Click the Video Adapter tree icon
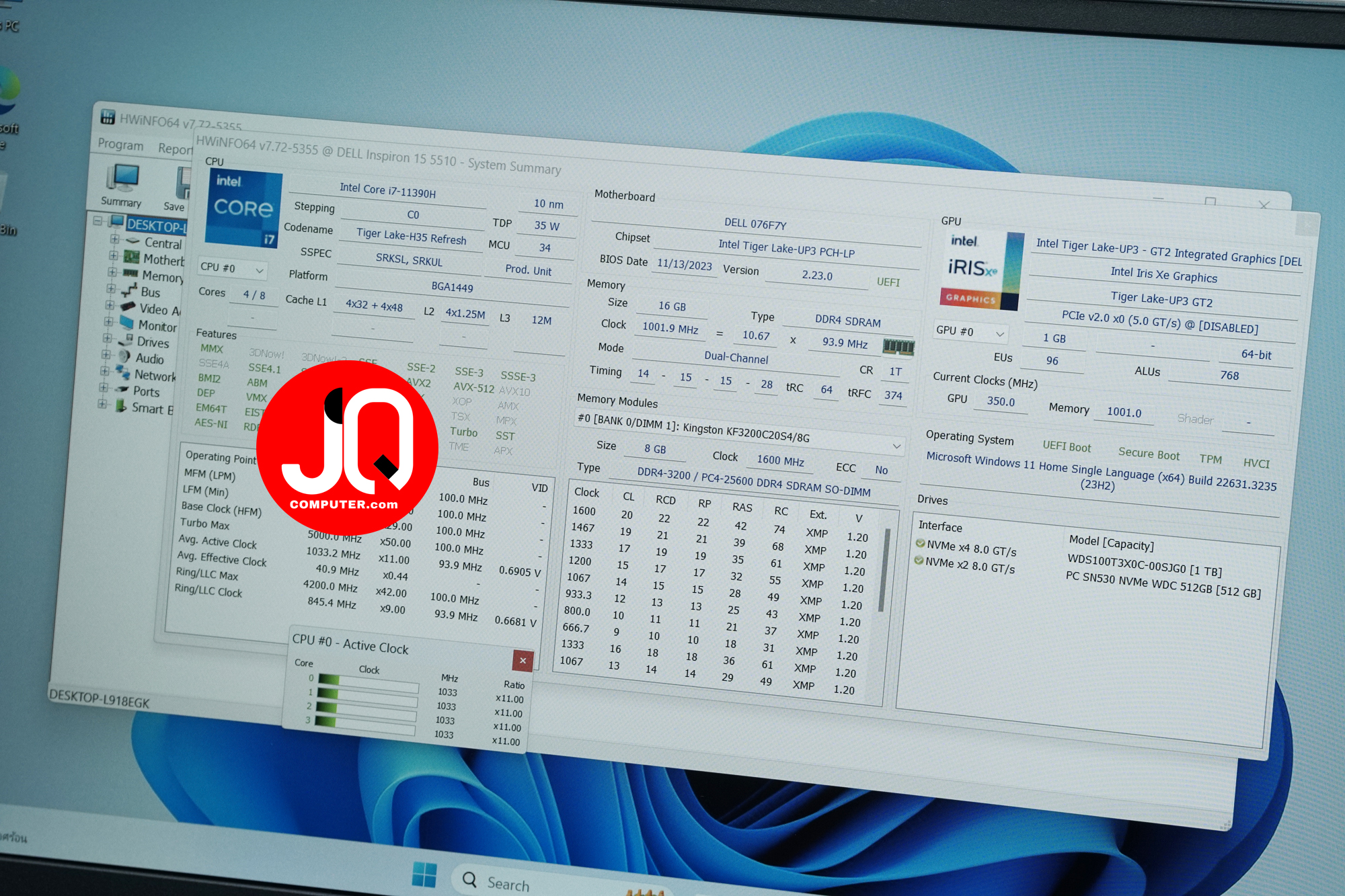 (128, 307)
